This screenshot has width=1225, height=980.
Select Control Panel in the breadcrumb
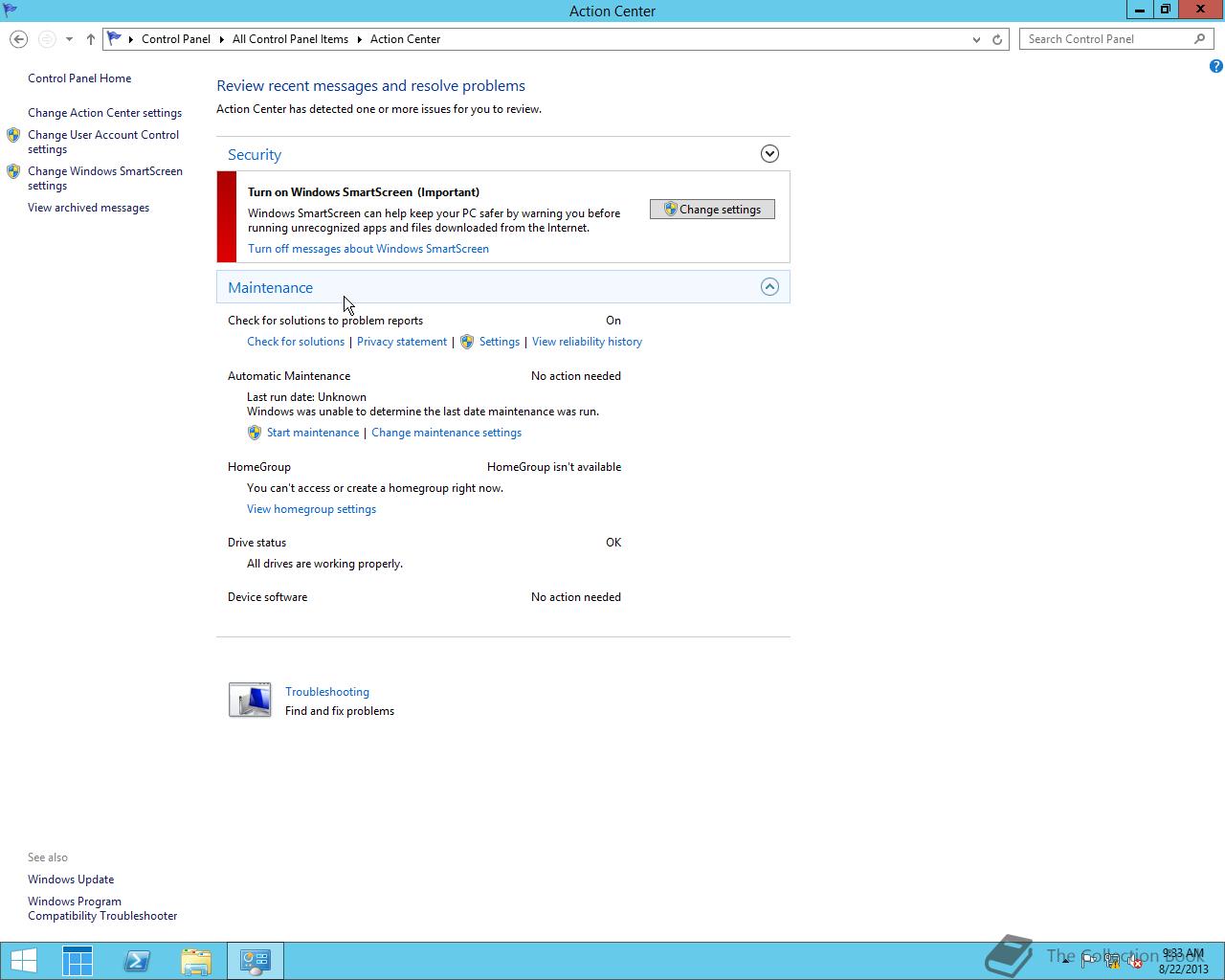pos(176,39)
